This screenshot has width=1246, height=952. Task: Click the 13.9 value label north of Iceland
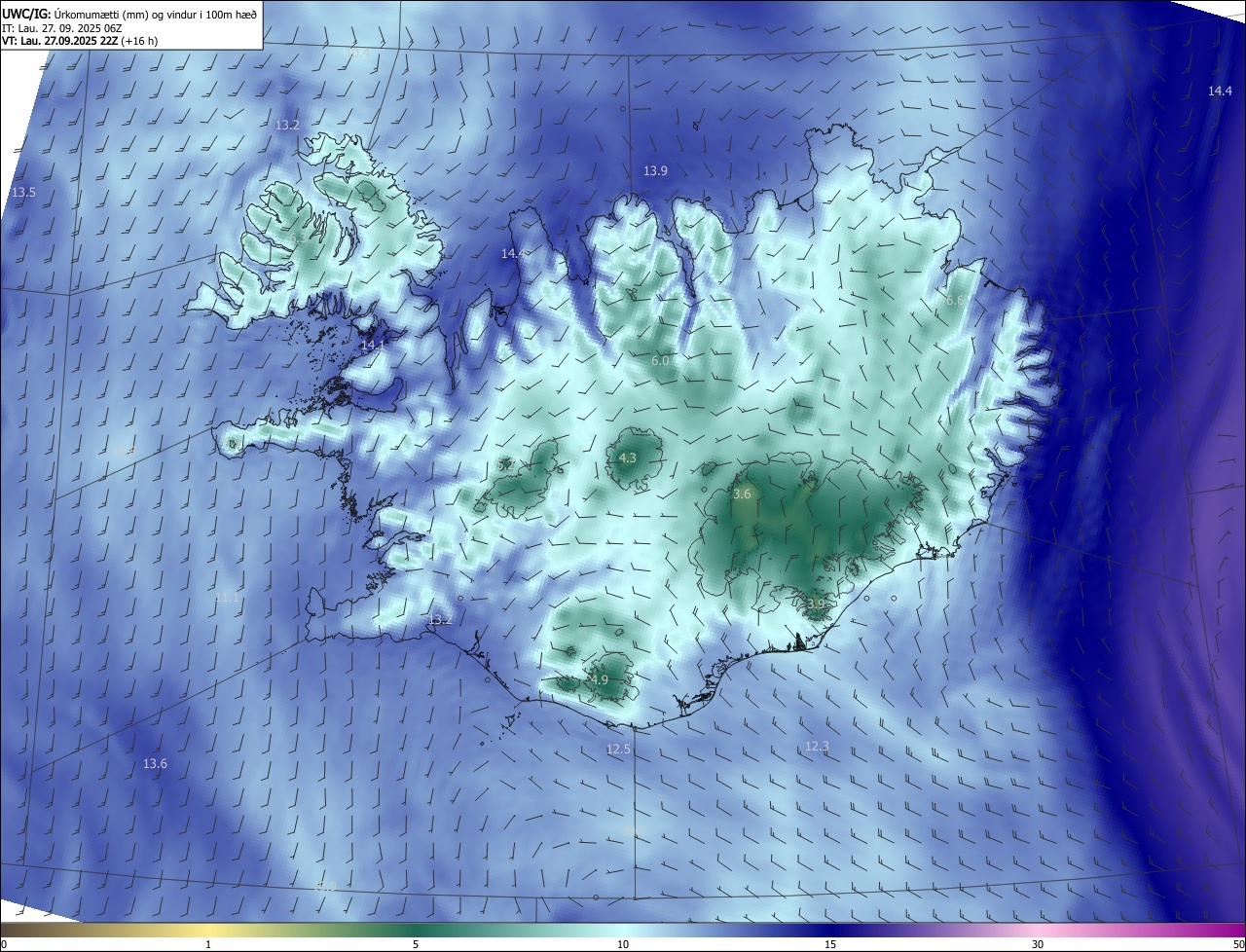(x=655, y=171)
